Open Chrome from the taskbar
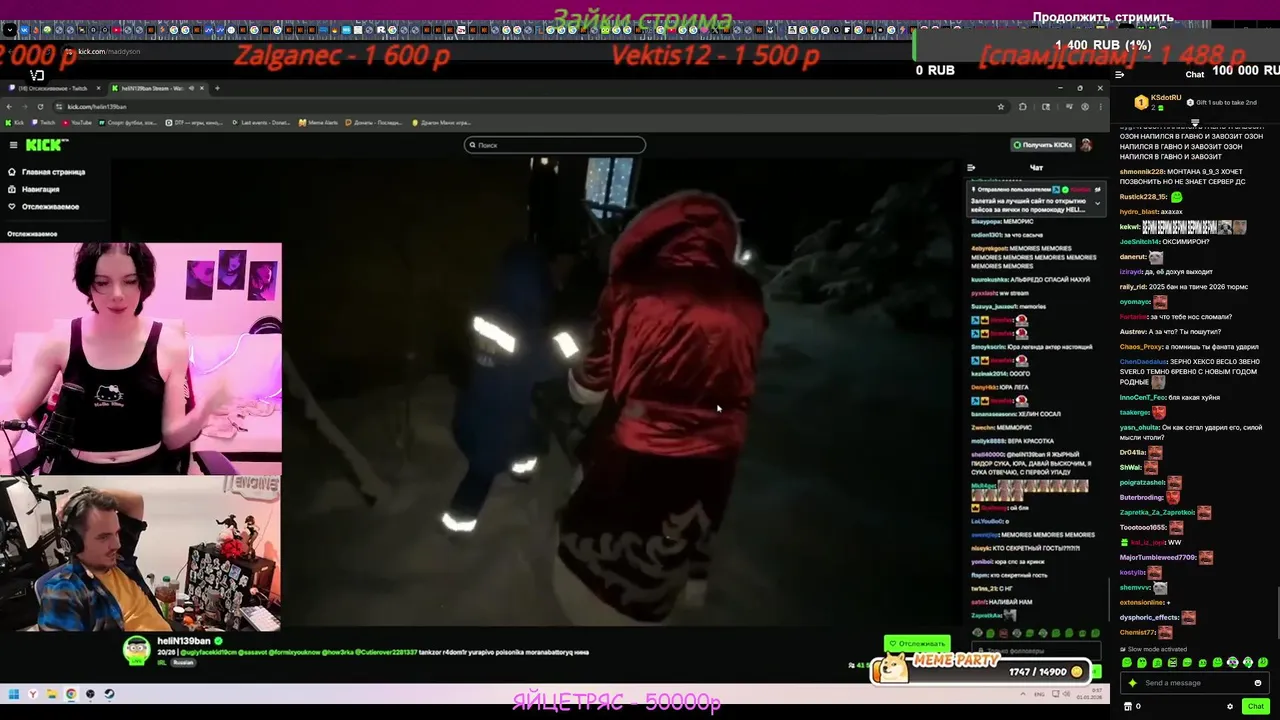 coord(71,694)
